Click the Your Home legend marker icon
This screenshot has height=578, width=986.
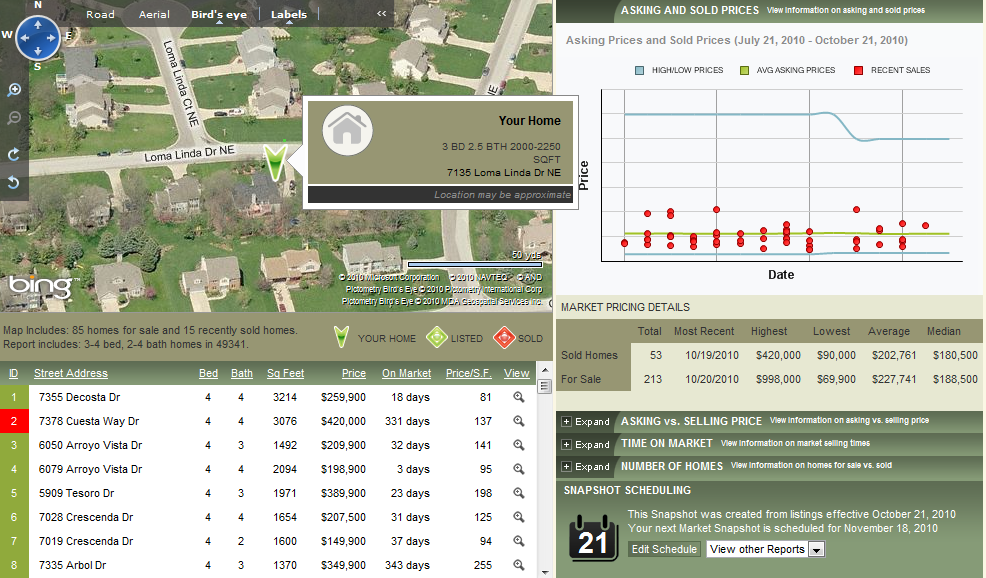coord(341,337)
